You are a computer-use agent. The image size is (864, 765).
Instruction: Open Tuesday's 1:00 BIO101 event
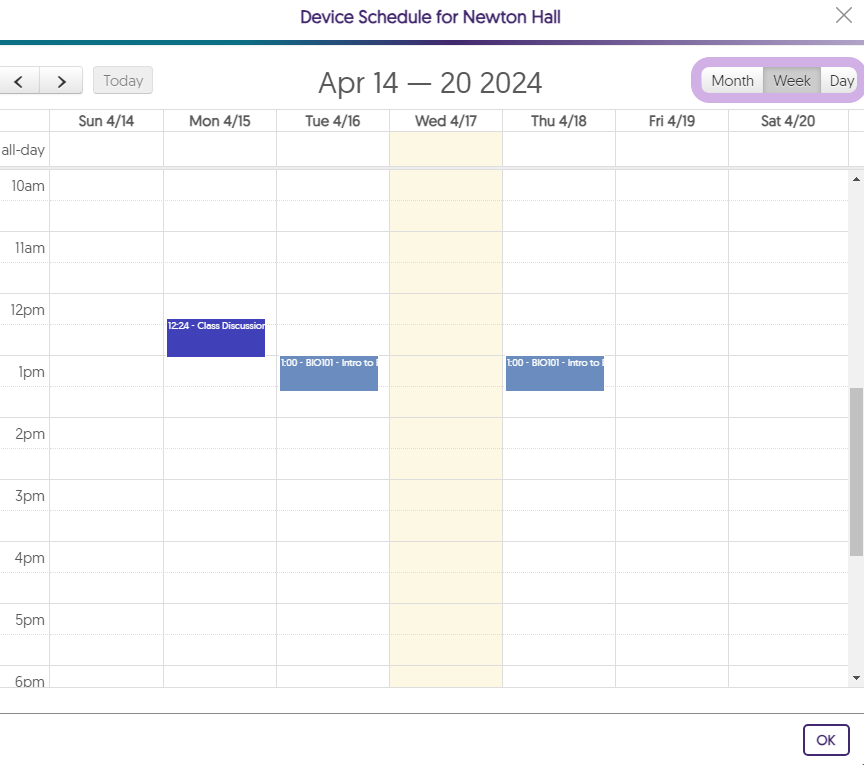[329, 373]
